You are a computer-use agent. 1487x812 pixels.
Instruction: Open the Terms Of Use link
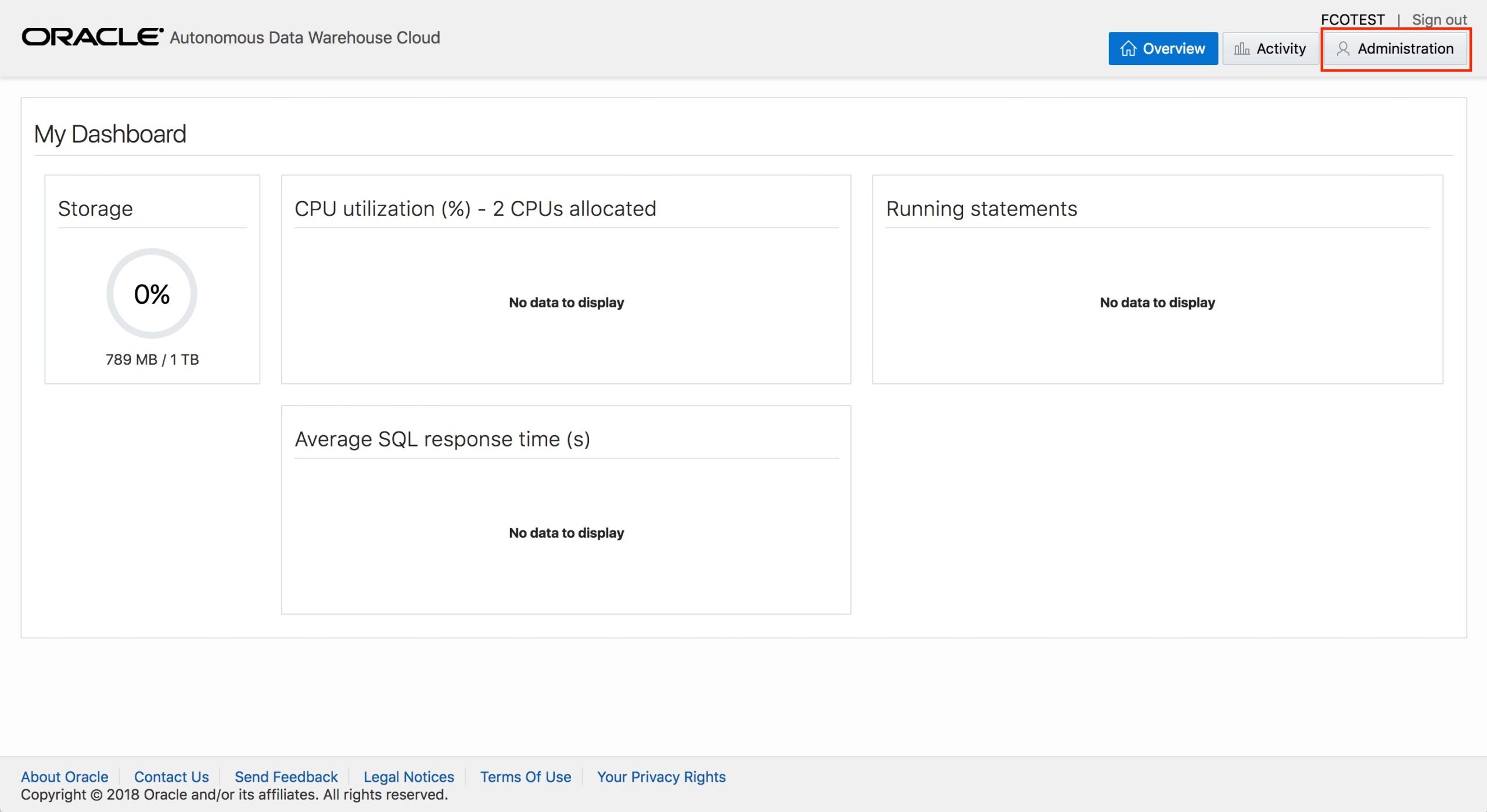pos(525,777)
